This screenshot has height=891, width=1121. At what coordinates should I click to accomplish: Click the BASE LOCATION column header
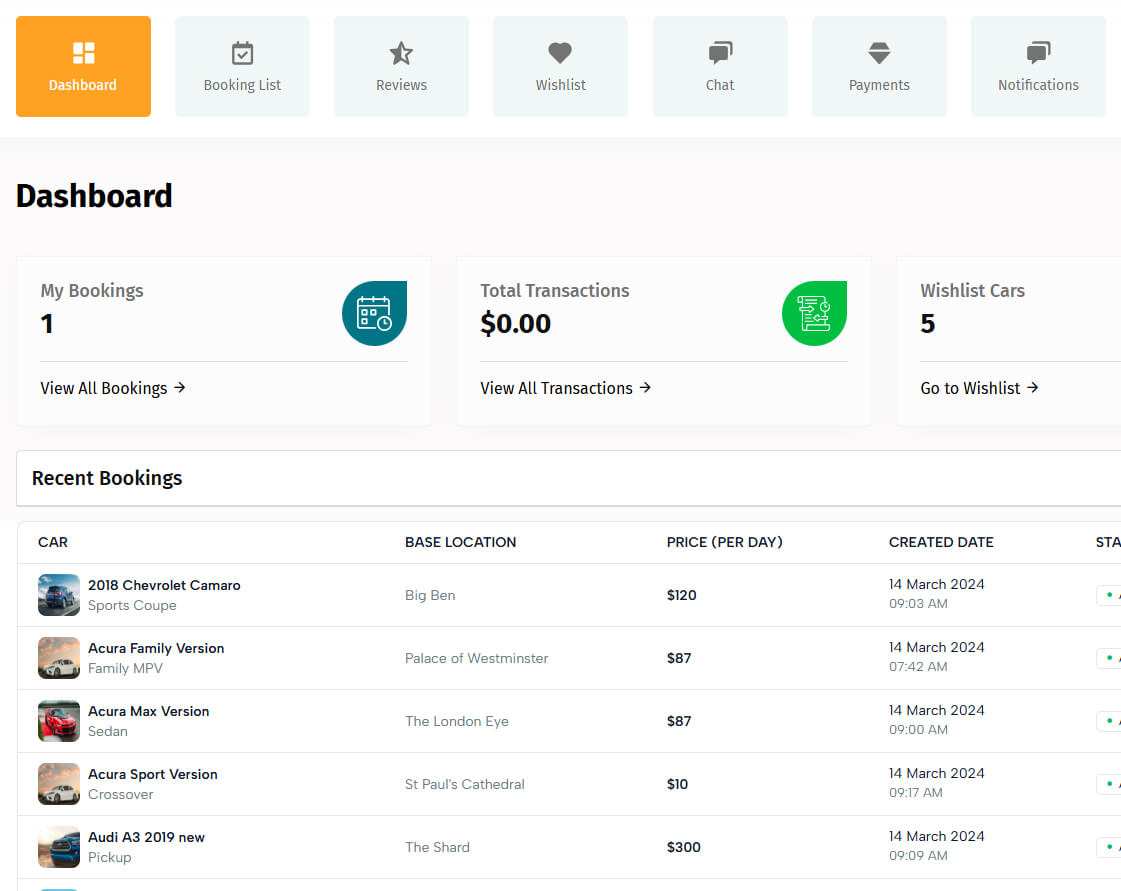[x=460, y=542]
